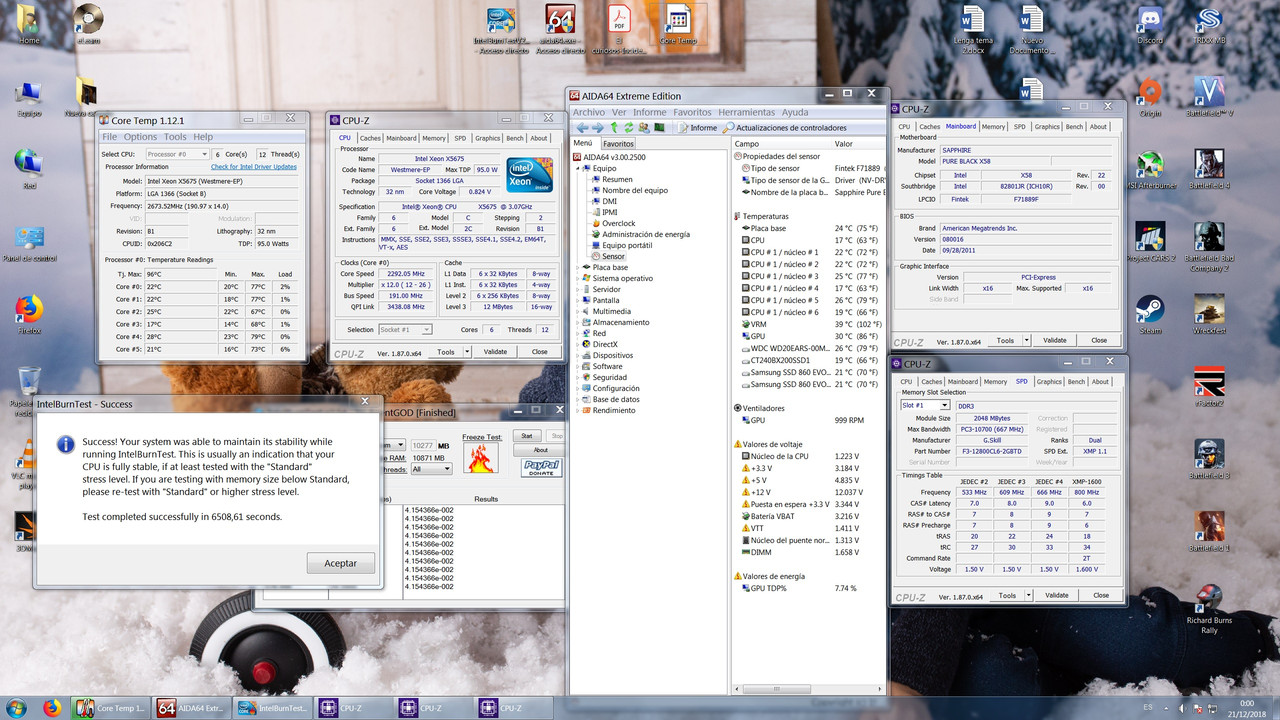Viewport: 1280px width, 720px height.
Task: Open the Wreckfest desktop icon
Action: click(1210, 314)
